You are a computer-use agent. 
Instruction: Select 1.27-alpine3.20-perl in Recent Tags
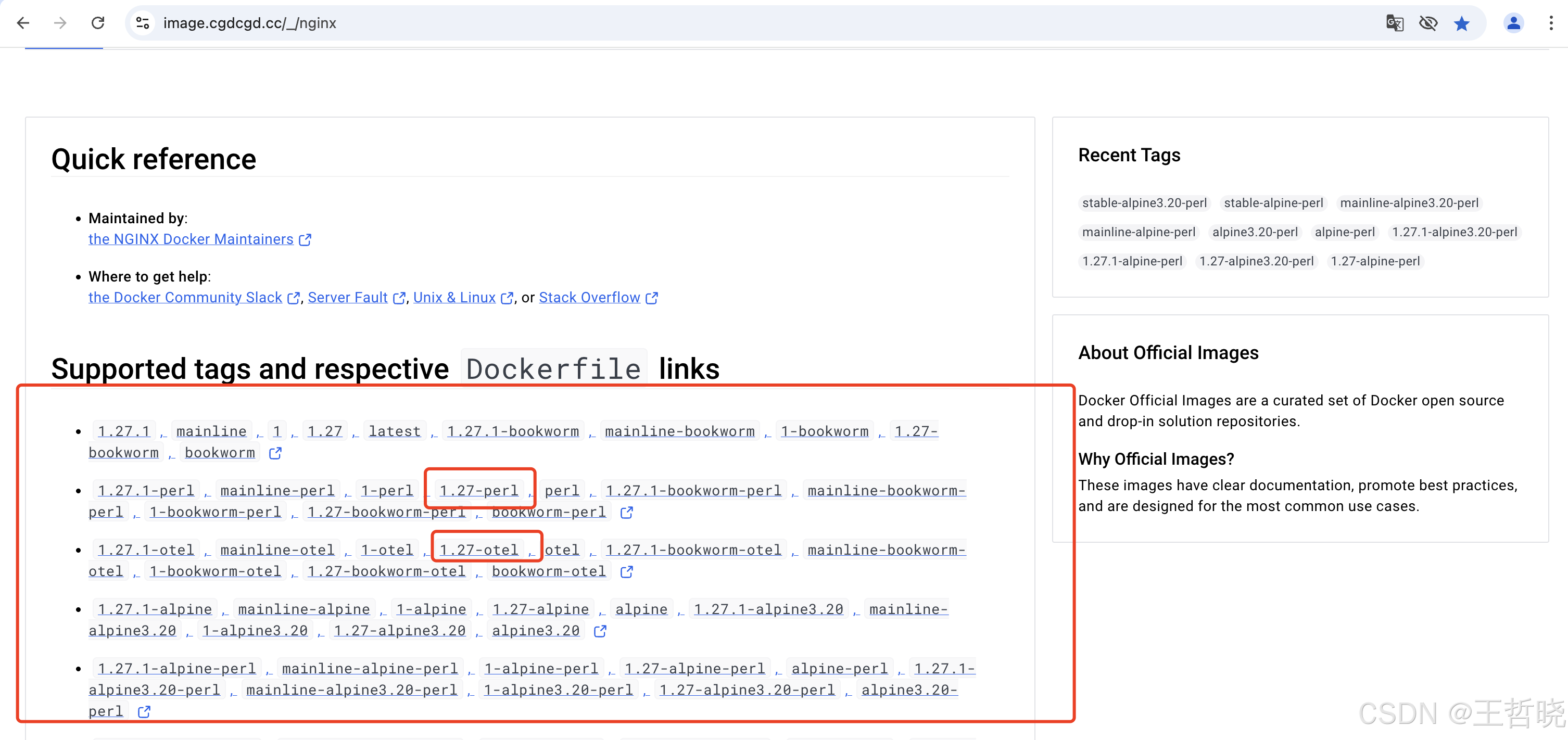pos(1256,261)
